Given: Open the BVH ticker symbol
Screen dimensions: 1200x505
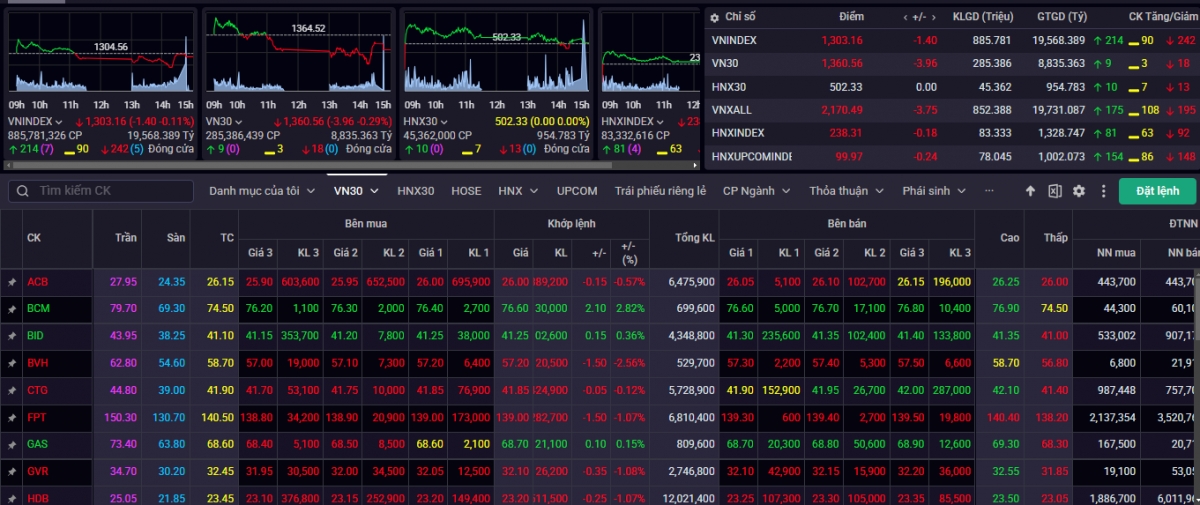Looking at the screenshot, I should point(37,364).
